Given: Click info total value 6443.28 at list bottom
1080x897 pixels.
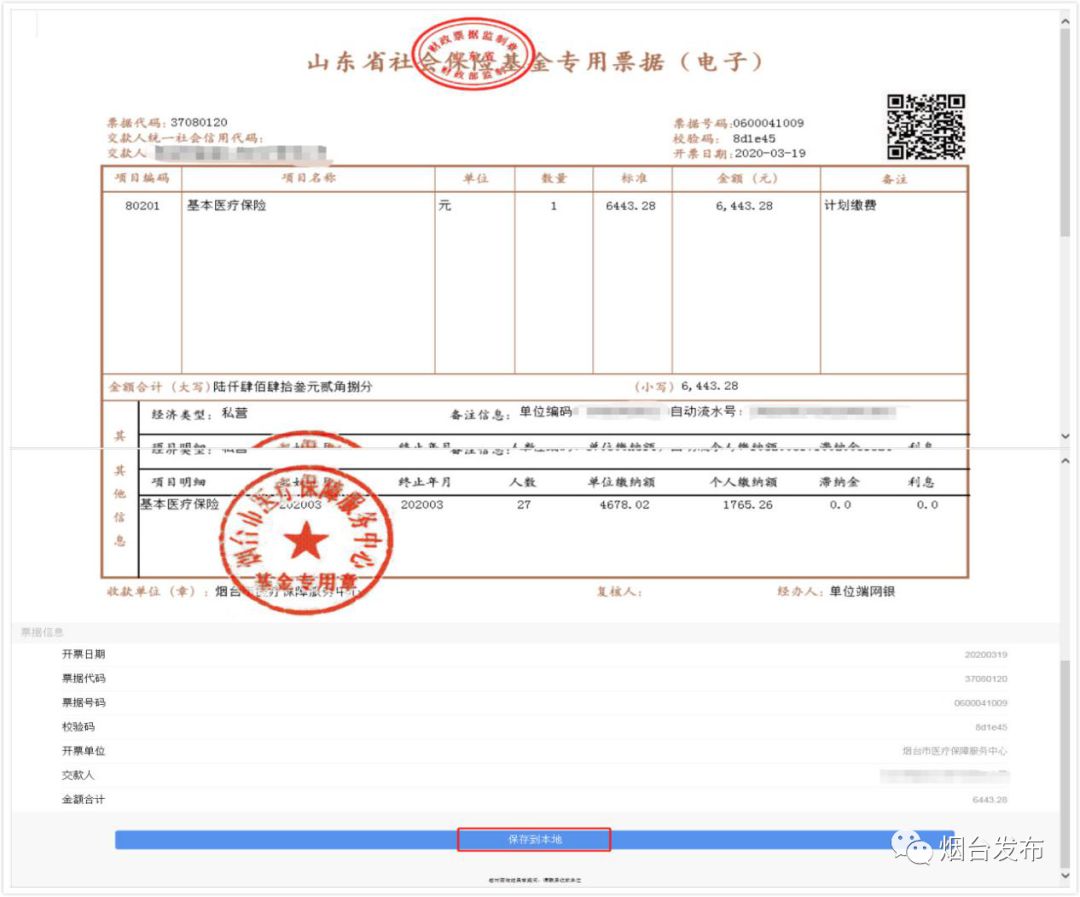Looking at the screenshot, I should point(990,800).
